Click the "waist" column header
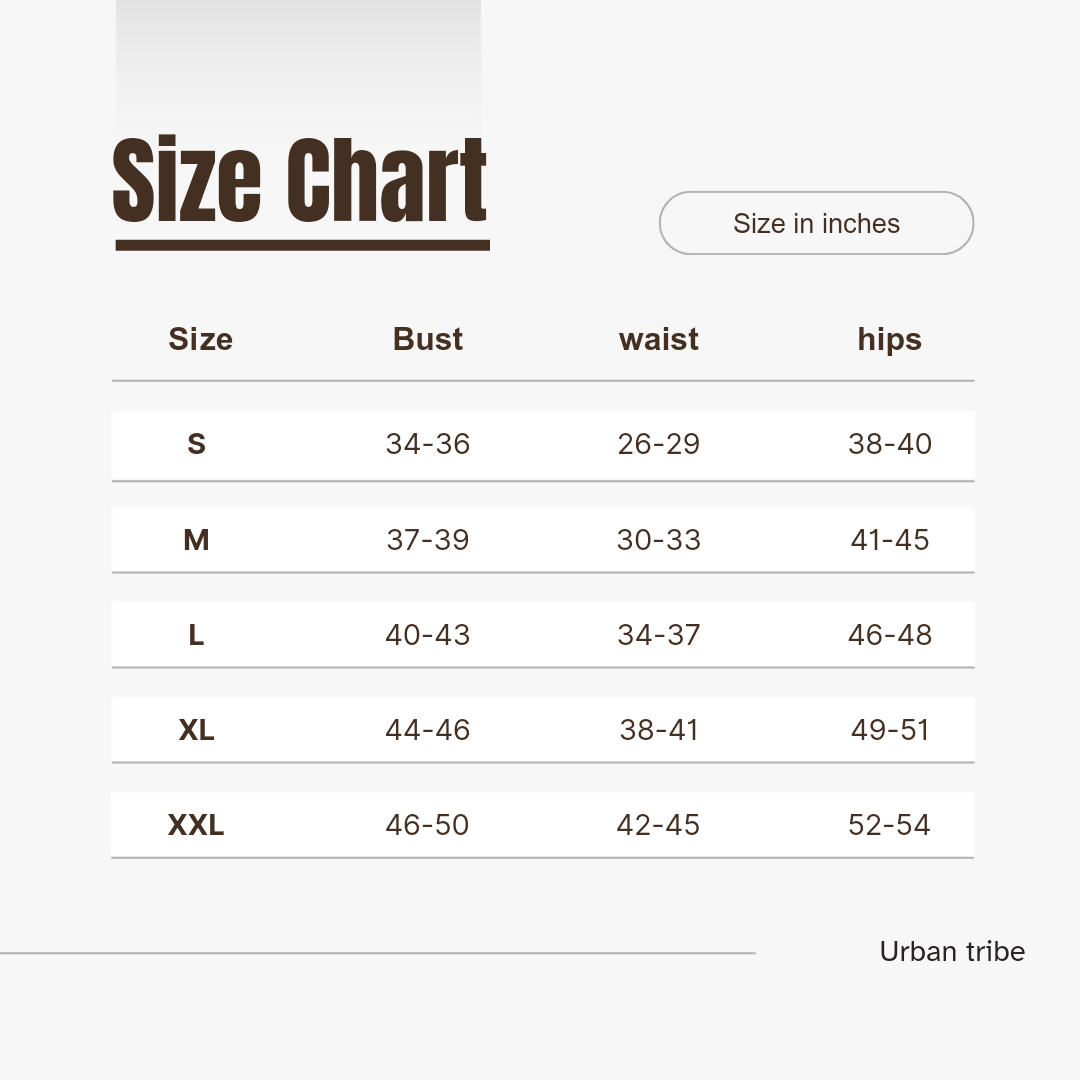 659,339
